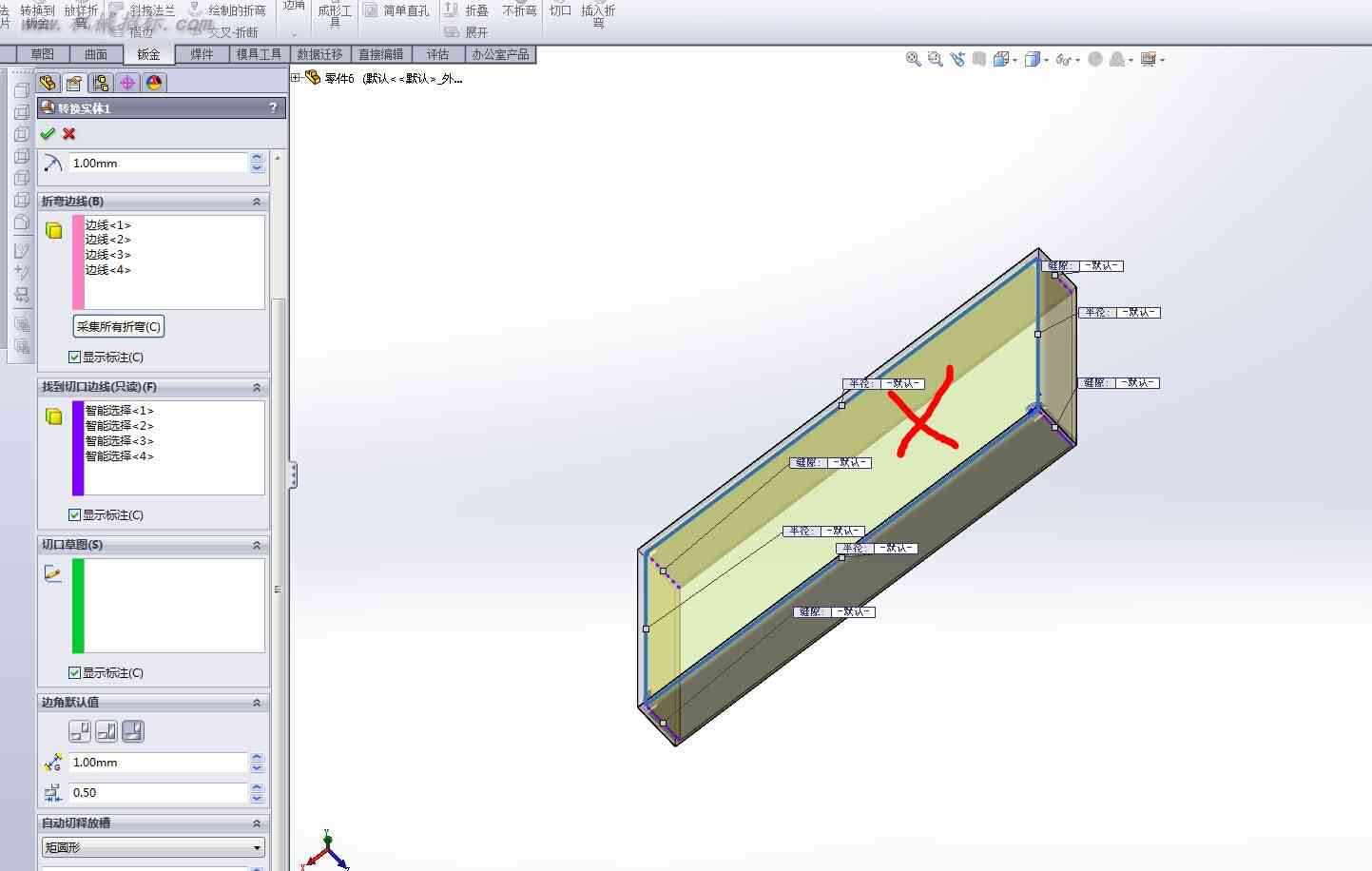Increase the 1.00mm corner gap spinner
1372x871 pixels.
click(257, 758)
